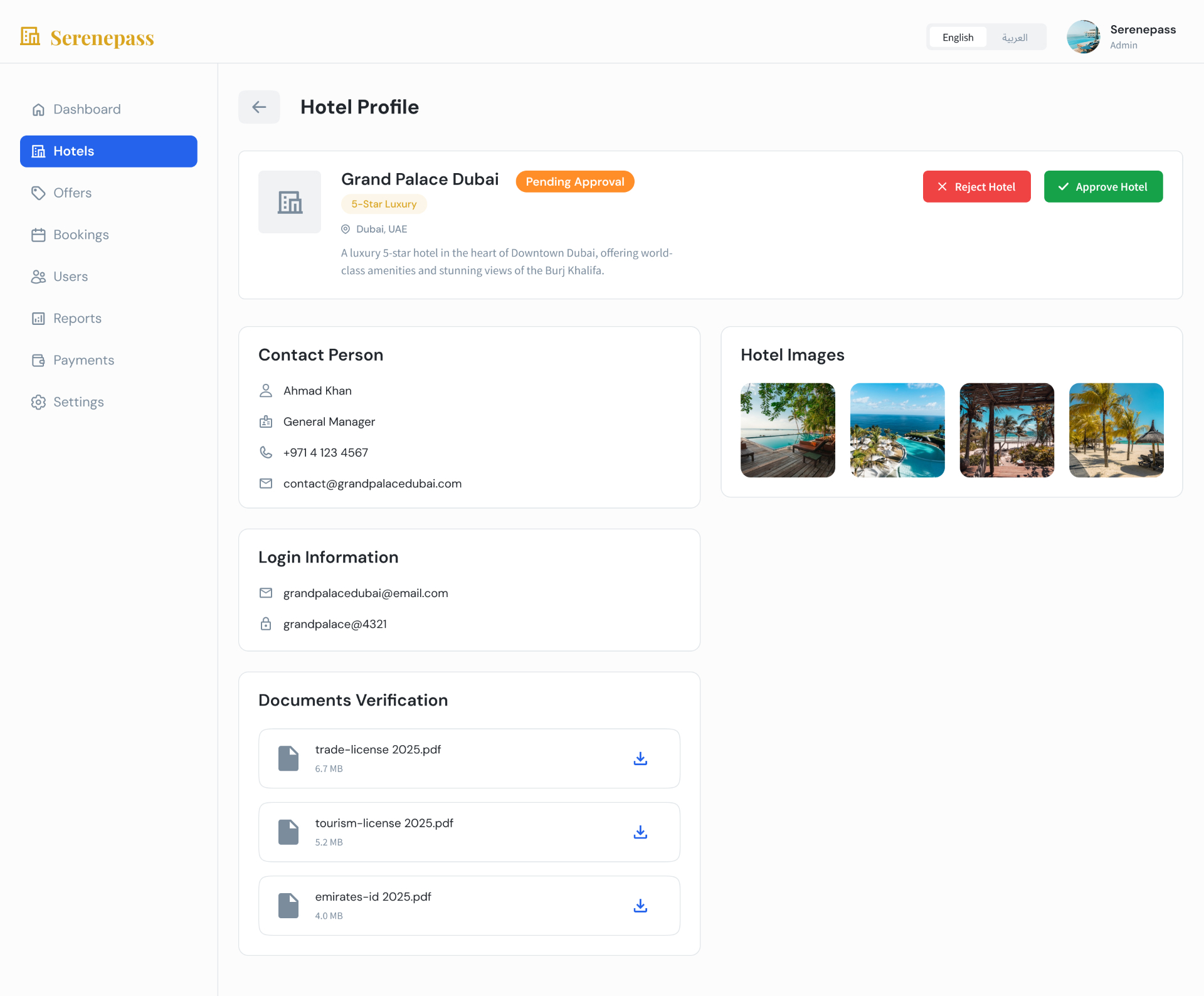Approve the hotel application
This screenshot has width=1204, height=996.
[x=1103, y=187]
